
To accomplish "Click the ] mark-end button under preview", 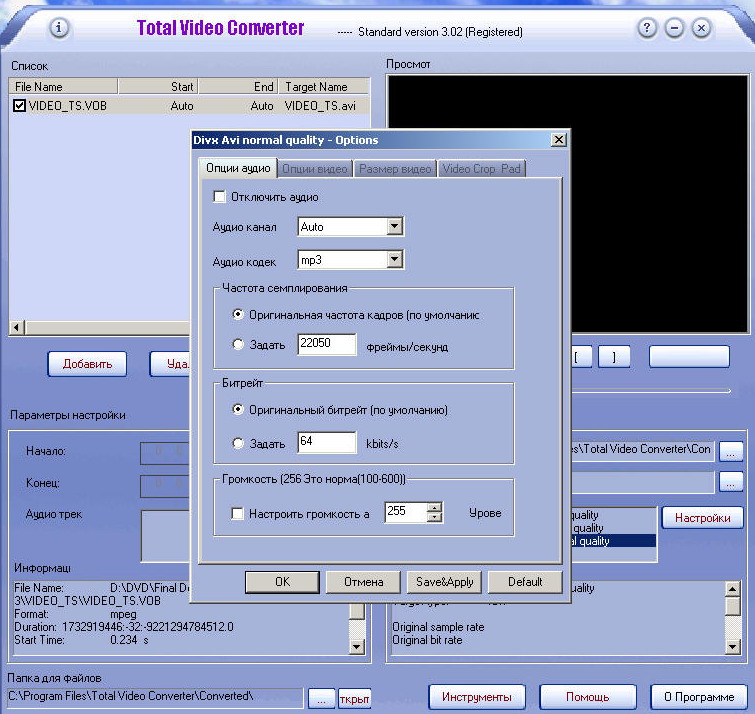I will click(614, 357).
